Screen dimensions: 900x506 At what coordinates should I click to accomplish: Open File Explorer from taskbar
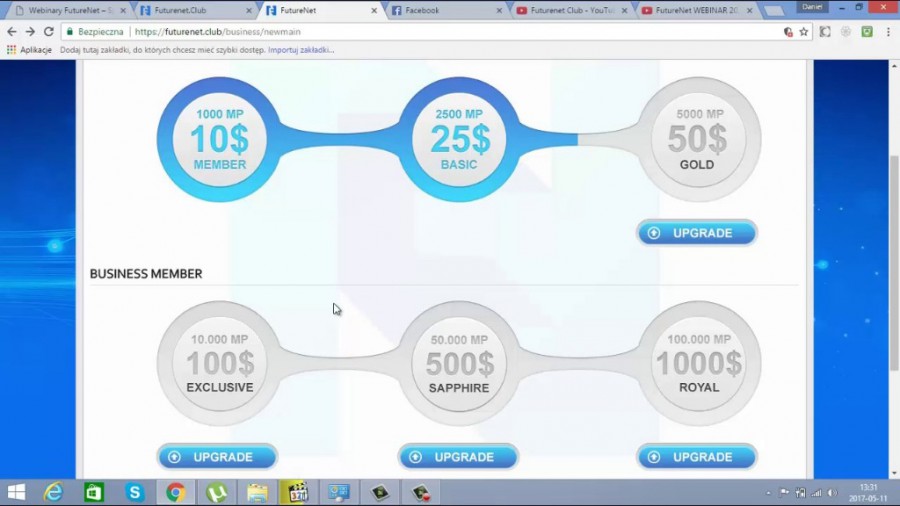(x=257, y=492)
